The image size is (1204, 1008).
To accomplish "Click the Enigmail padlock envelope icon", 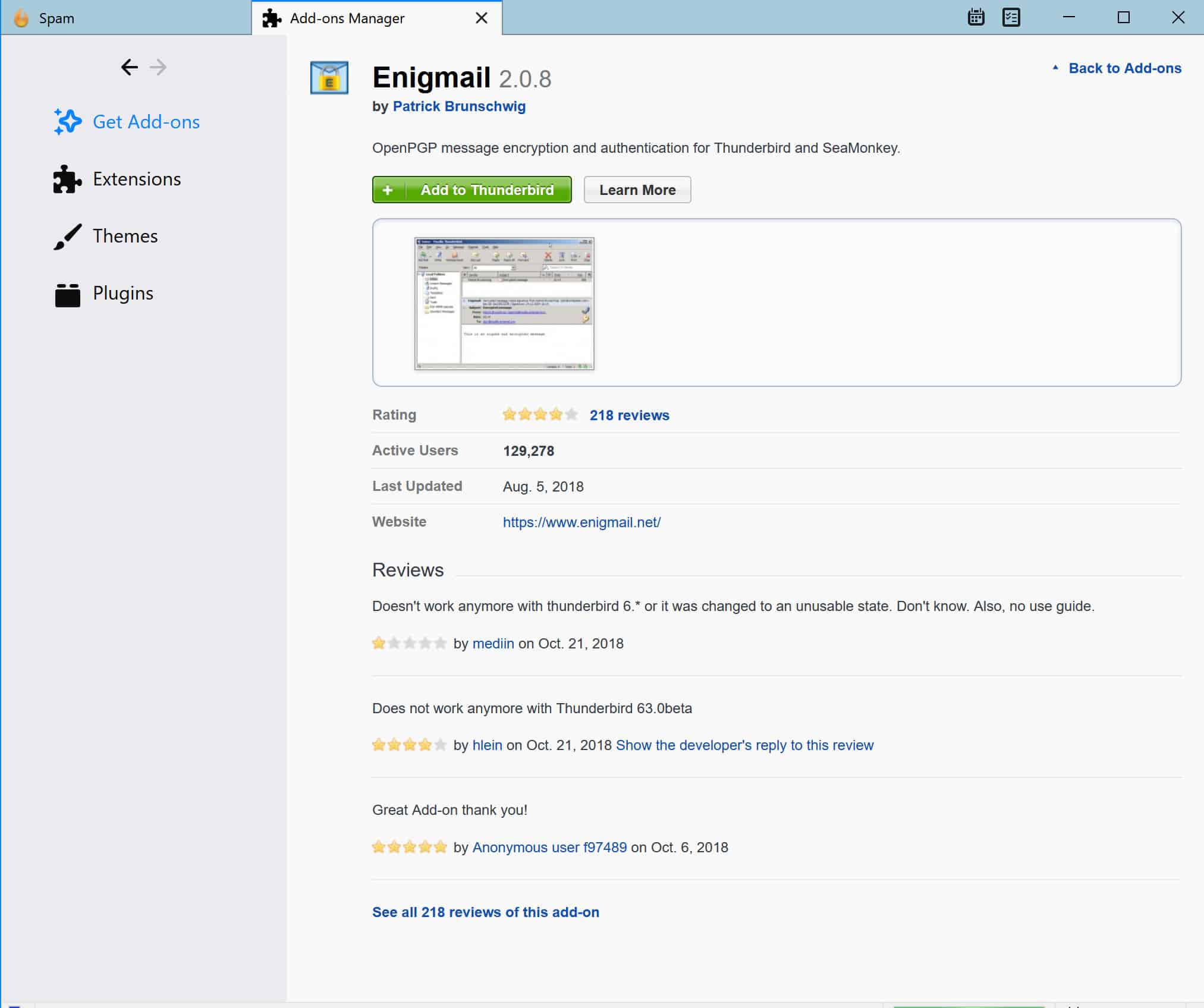I will [x=329, y=78].
